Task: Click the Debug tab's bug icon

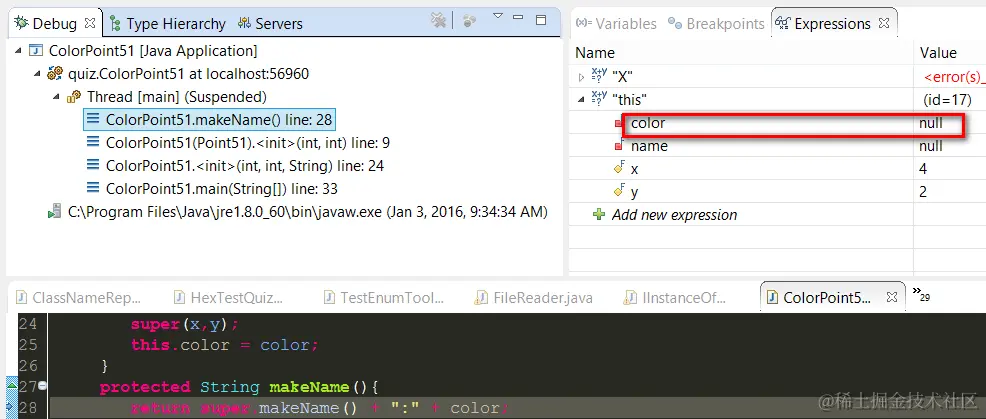Action: 21,23
